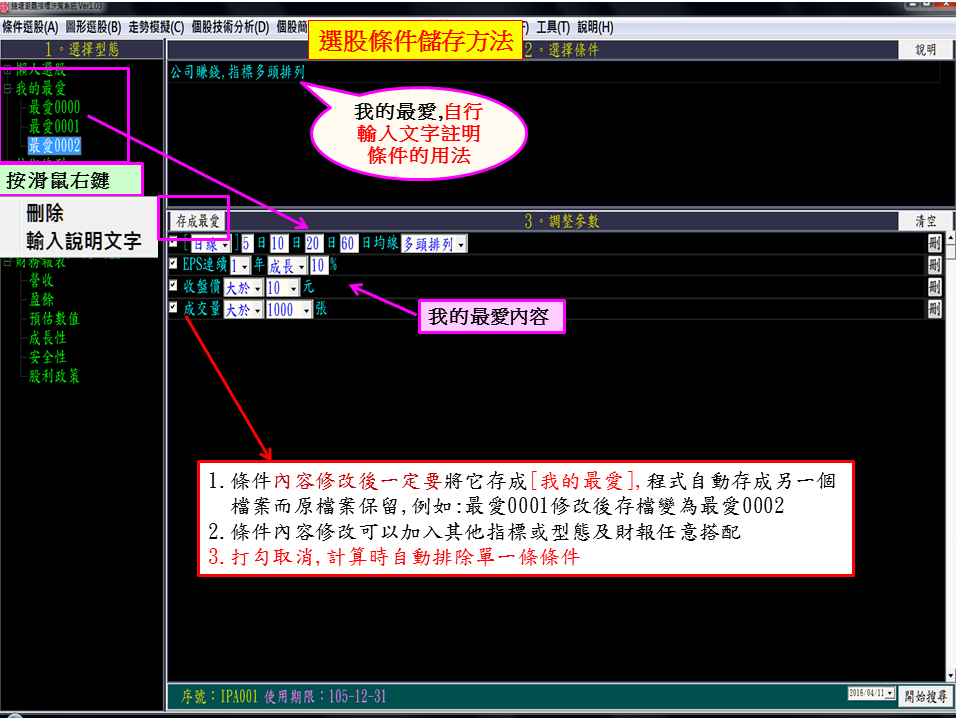Select the highlighted 最愛0002 item

54,146
